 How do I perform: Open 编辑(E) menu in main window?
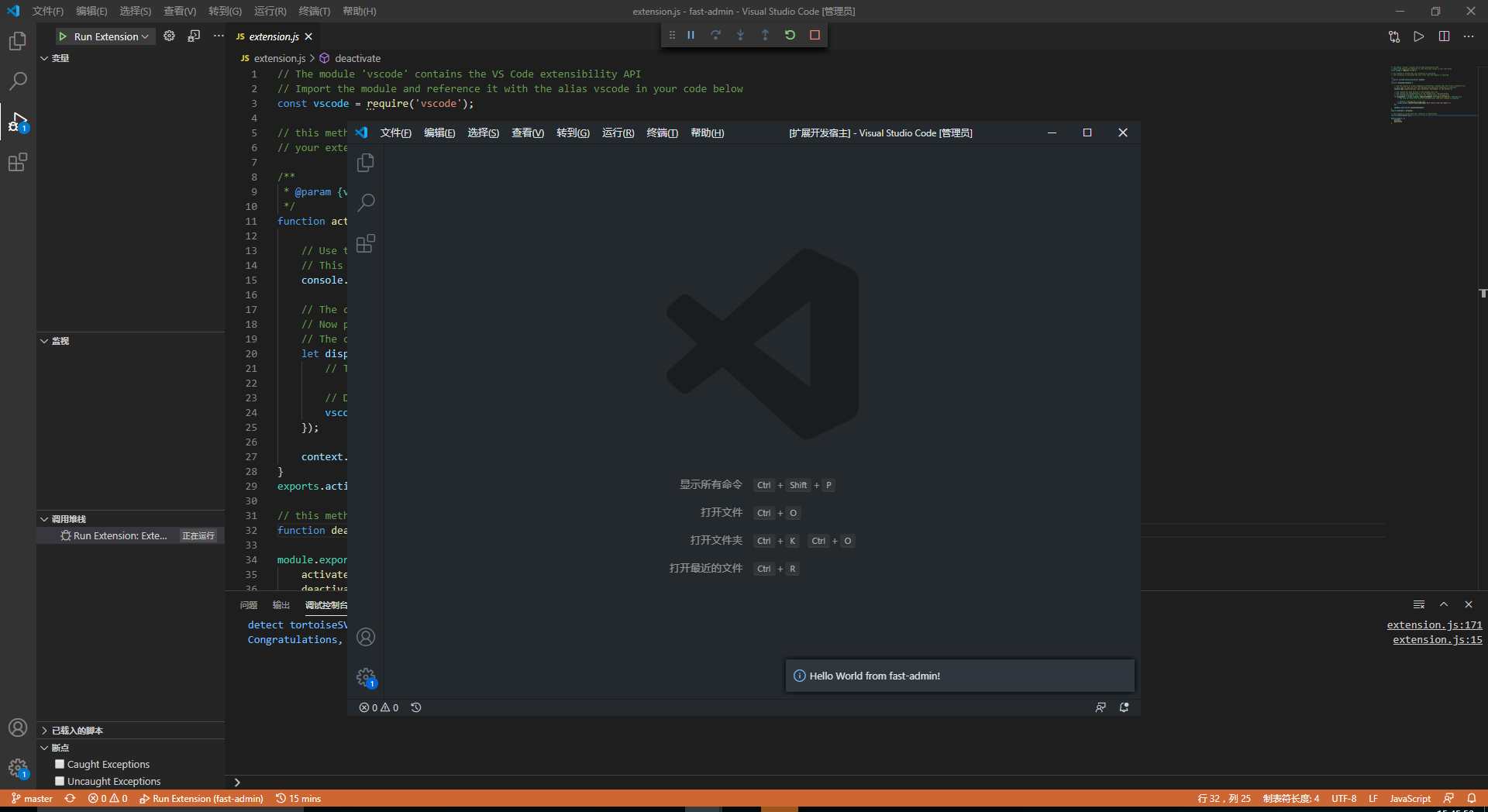click(91, 11)
